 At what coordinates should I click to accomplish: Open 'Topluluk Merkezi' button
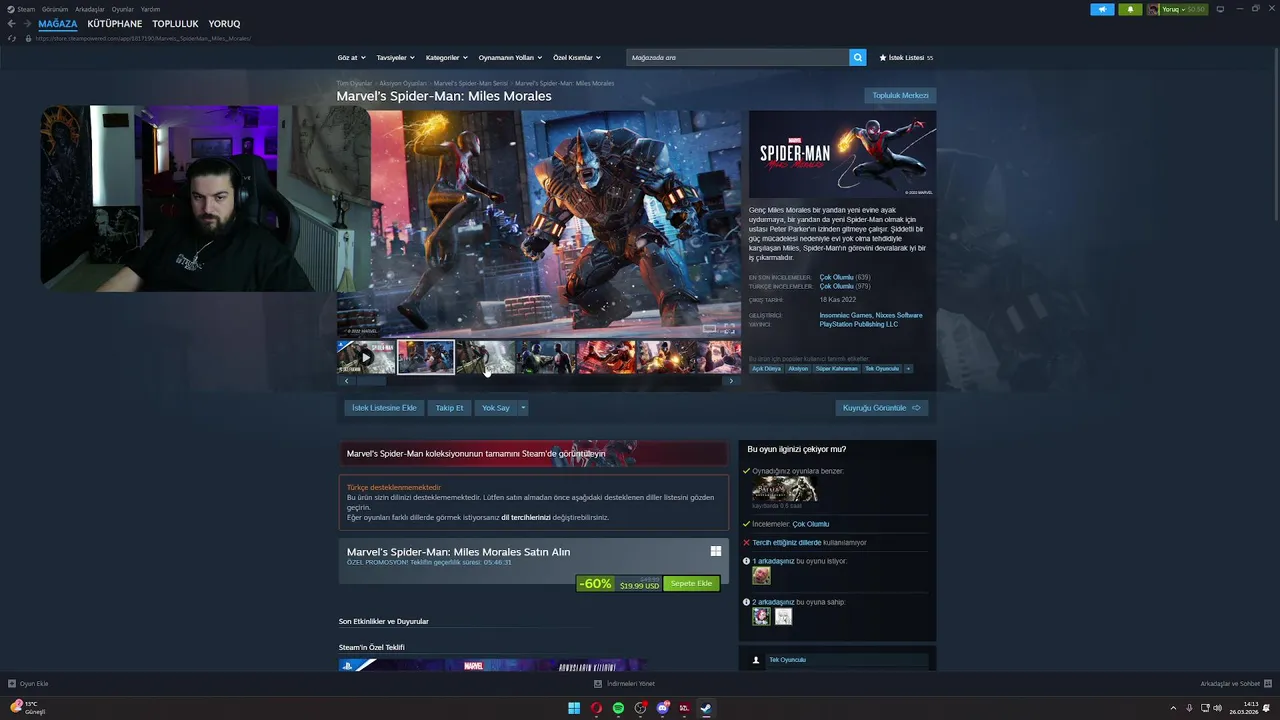900,96
